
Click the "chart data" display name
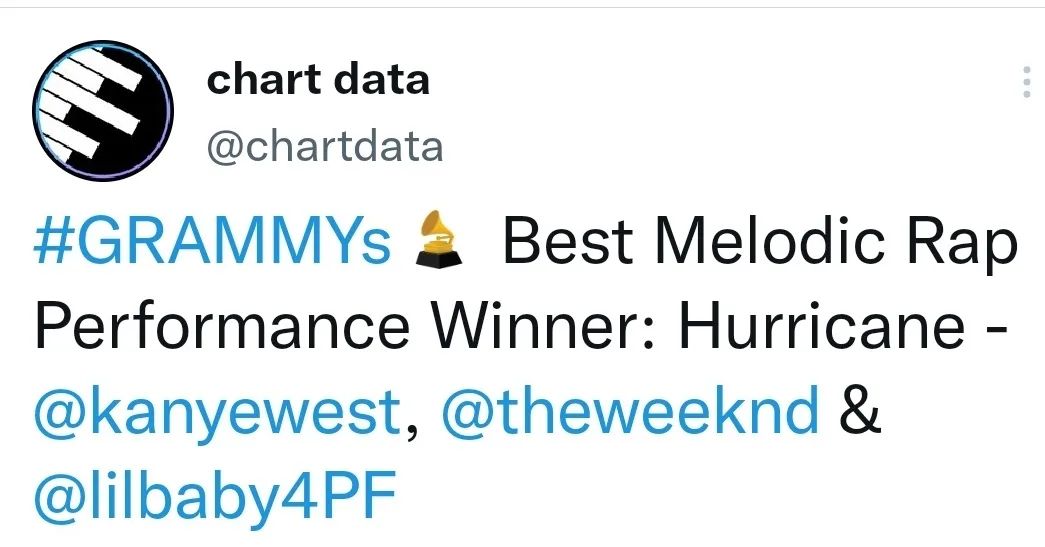tap(318, 80)
